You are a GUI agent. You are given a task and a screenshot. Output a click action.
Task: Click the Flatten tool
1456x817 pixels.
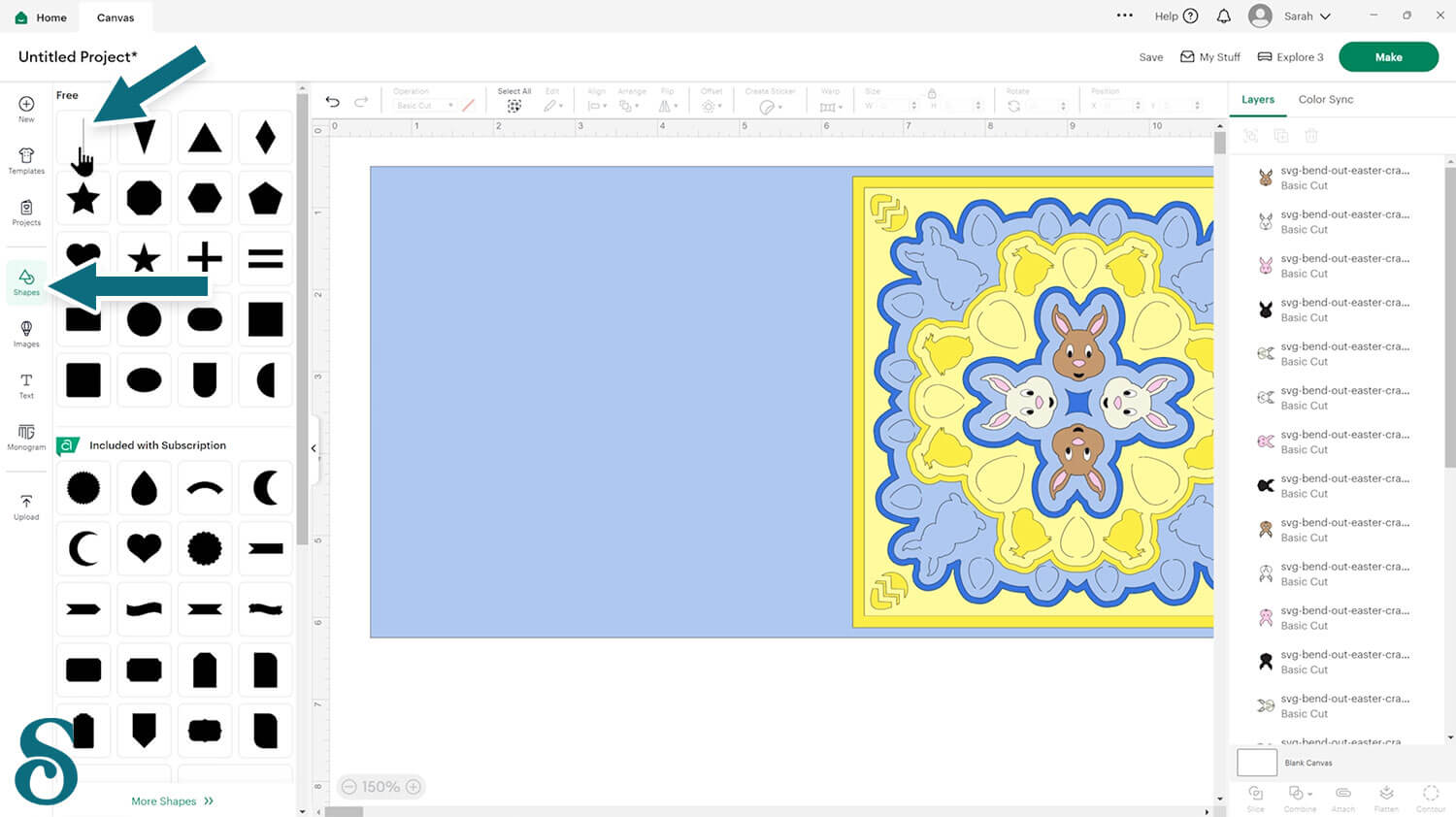coord(1386,799)
